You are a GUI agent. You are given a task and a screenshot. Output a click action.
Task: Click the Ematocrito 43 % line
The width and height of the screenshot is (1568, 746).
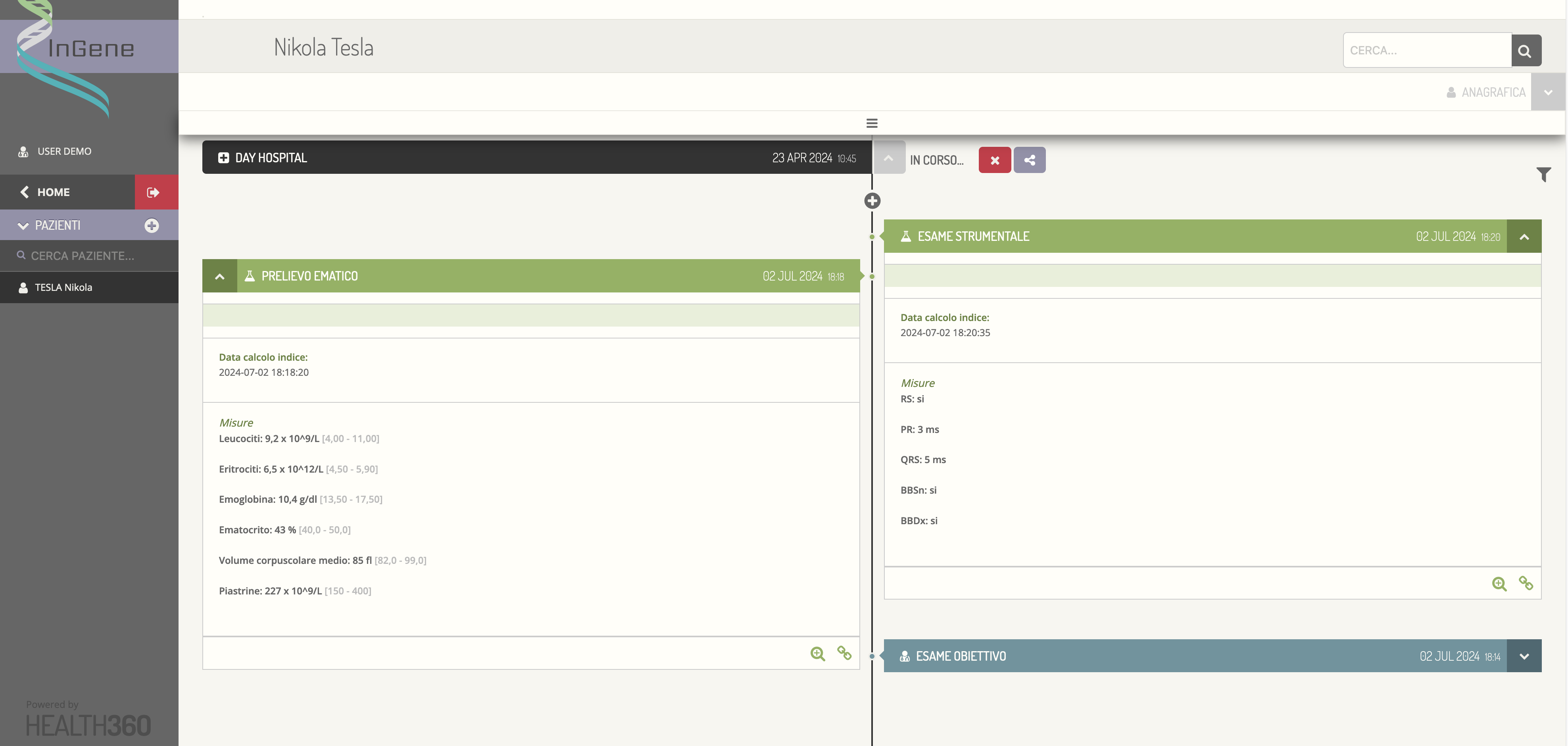pos(285,530)
